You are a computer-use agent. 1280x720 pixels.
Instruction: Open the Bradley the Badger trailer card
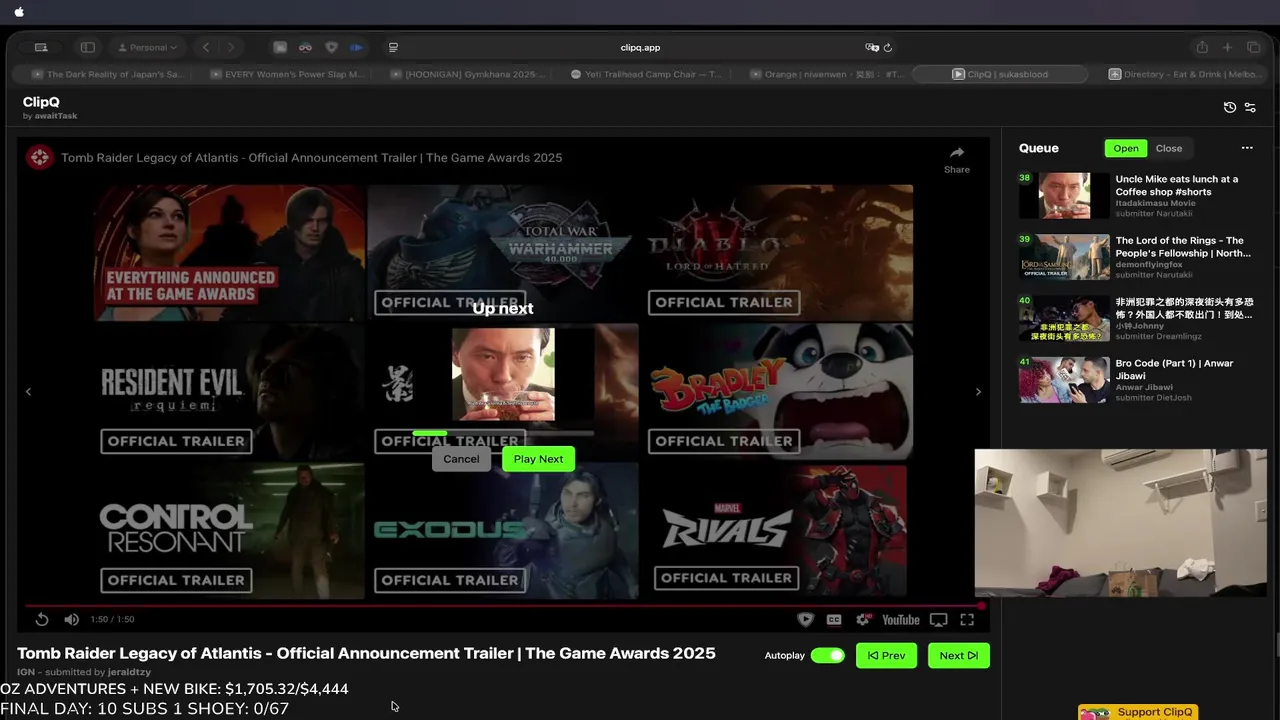pyautogui.click(x=777, y=392)
